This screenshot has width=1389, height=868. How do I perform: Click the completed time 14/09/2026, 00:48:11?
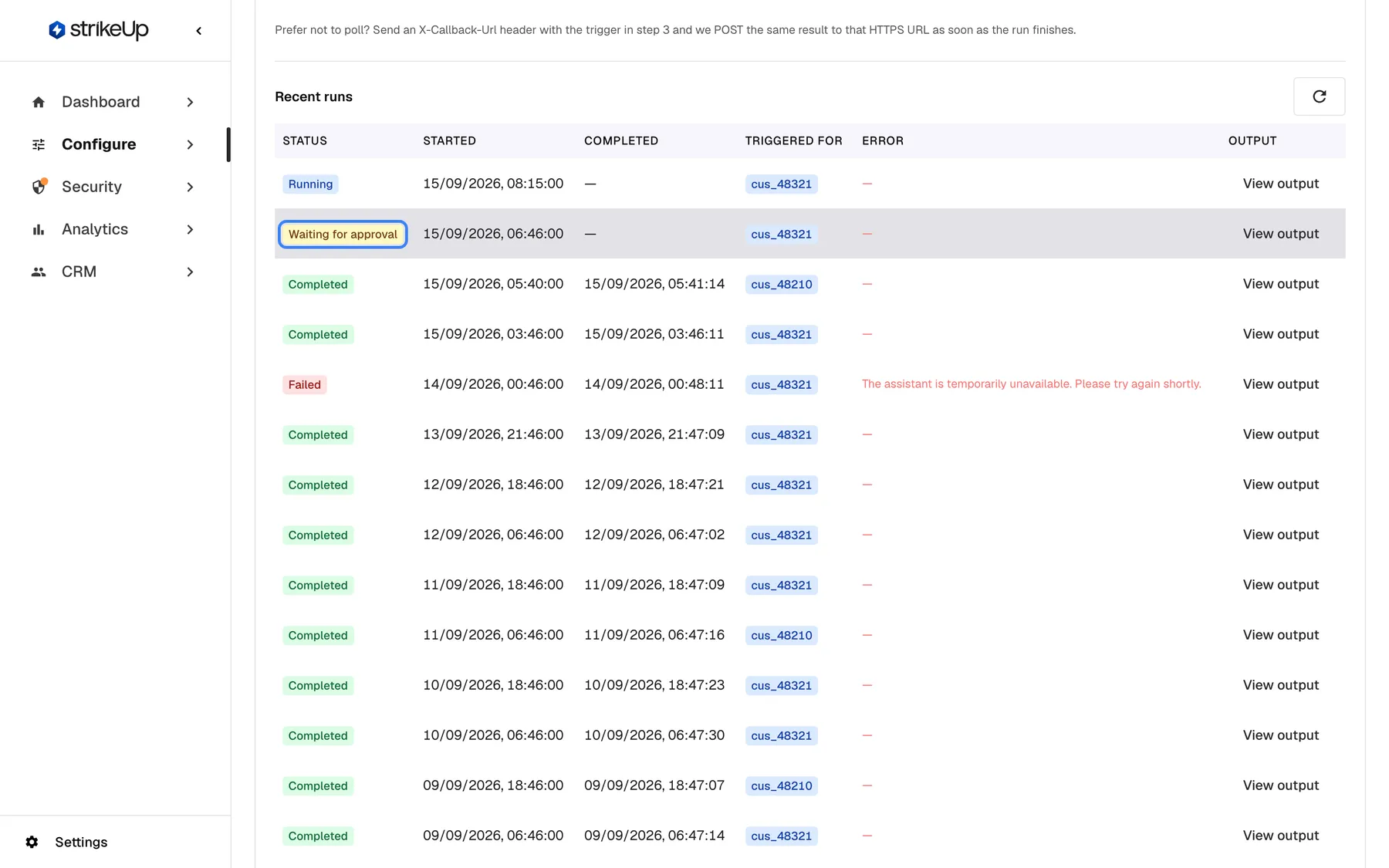654,384
